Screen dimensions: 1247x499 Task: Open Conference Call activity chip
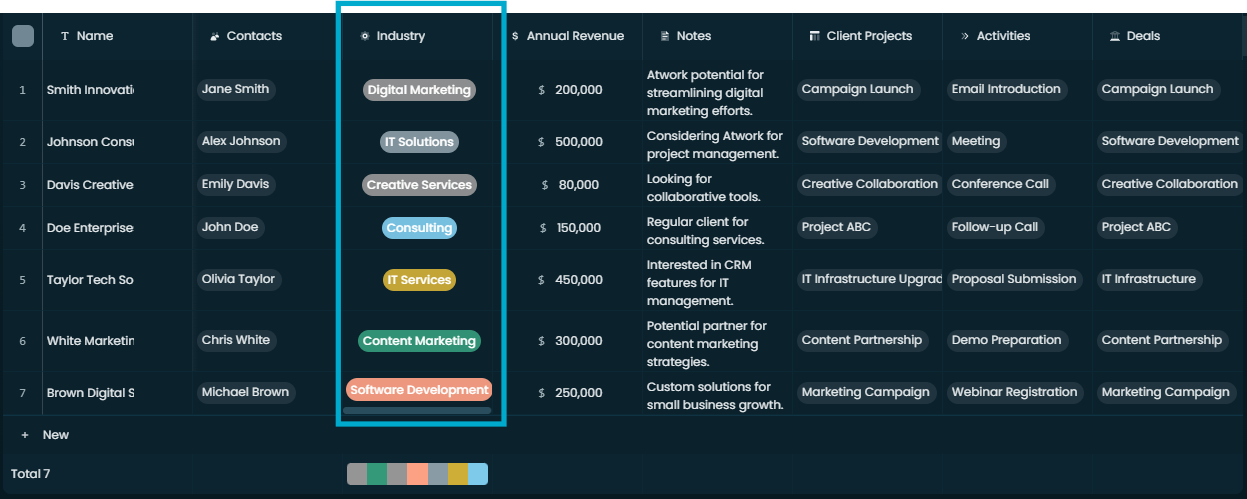pyautogui.click(x=1000, y=184)
